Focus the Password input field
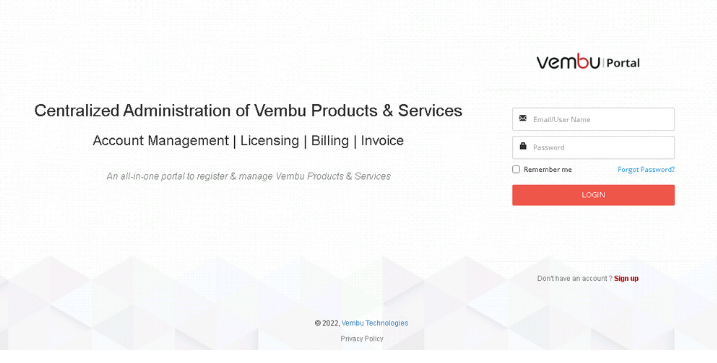 tap(593, 147)
